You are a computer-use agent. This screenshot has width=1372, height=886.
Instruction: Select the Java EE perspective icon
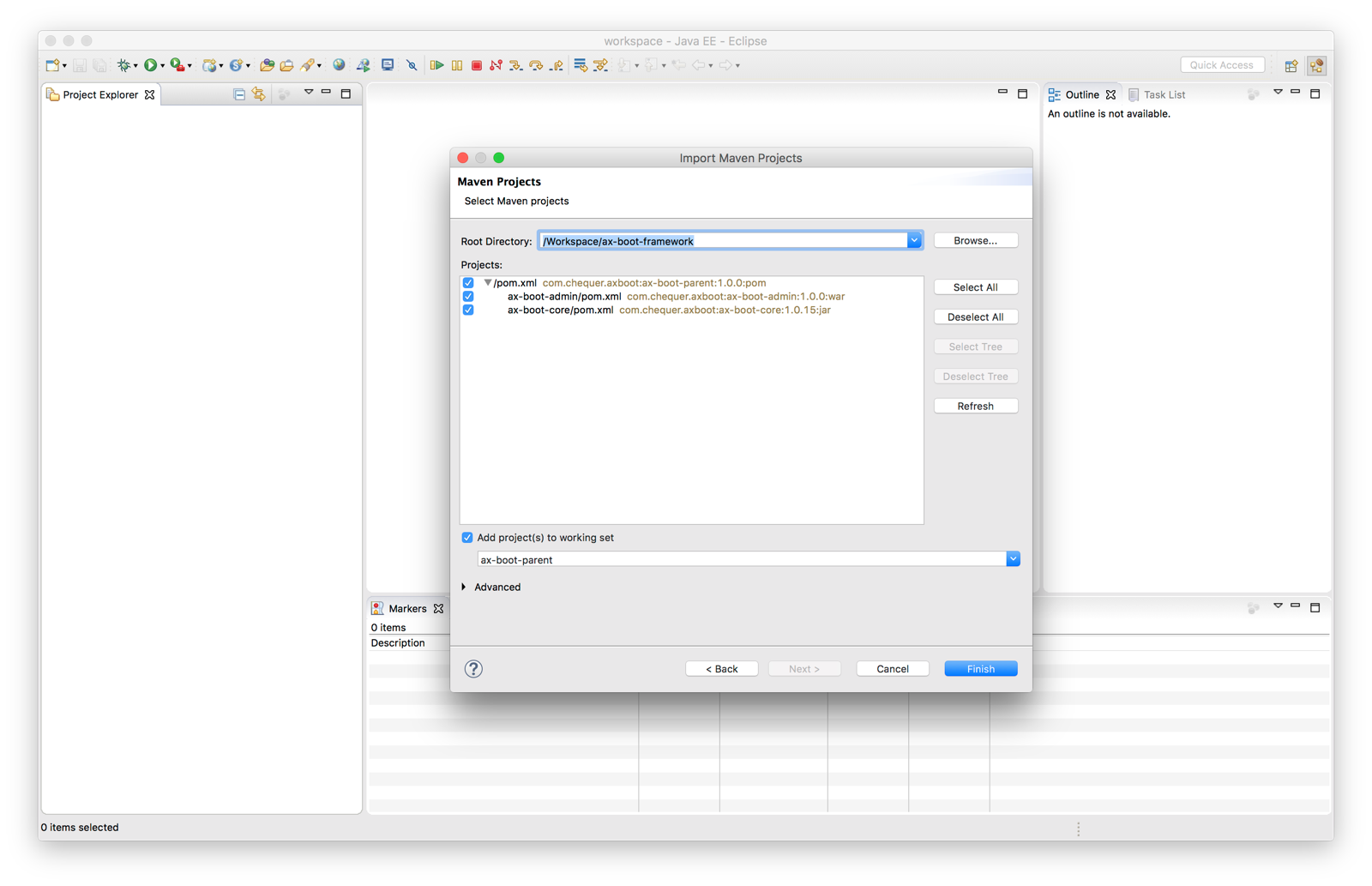coord(1317,66)
